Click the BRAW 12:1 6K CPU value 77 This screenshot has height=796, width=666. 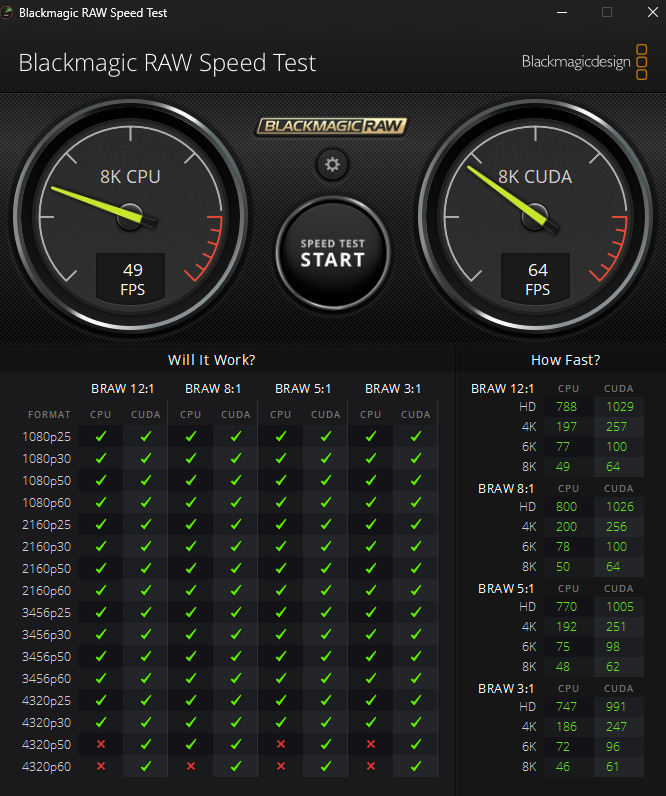562,447
